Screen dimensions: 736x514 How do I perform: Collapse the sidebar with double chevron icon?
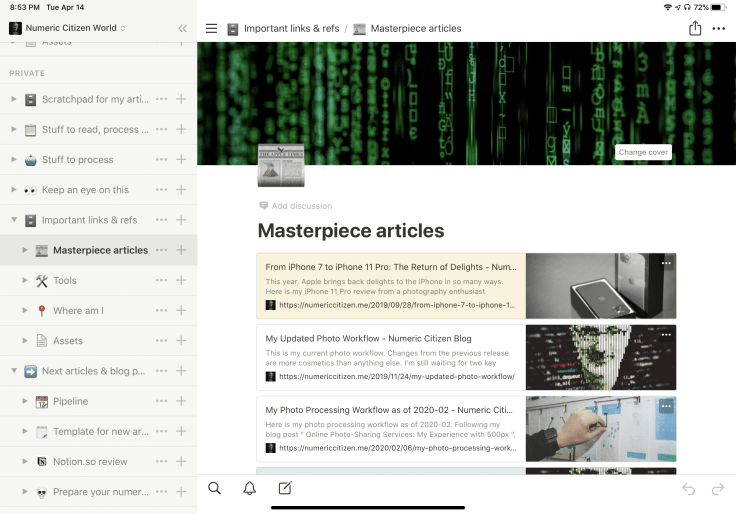(183, 29)
